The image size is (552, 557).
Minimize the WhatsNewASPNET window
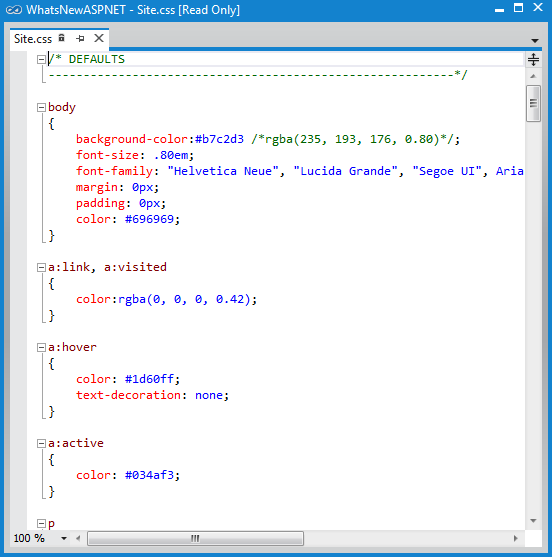point(499,10)
